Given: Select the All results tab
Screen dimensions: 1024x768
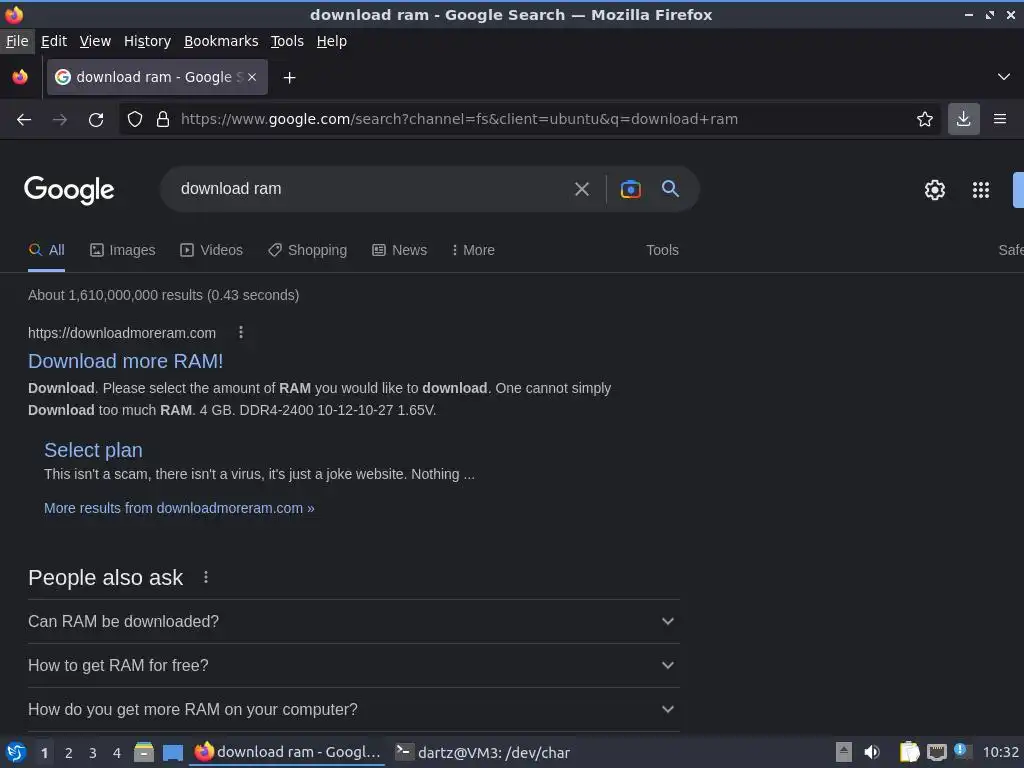Looking at the screenshot, I should point(46,250).
